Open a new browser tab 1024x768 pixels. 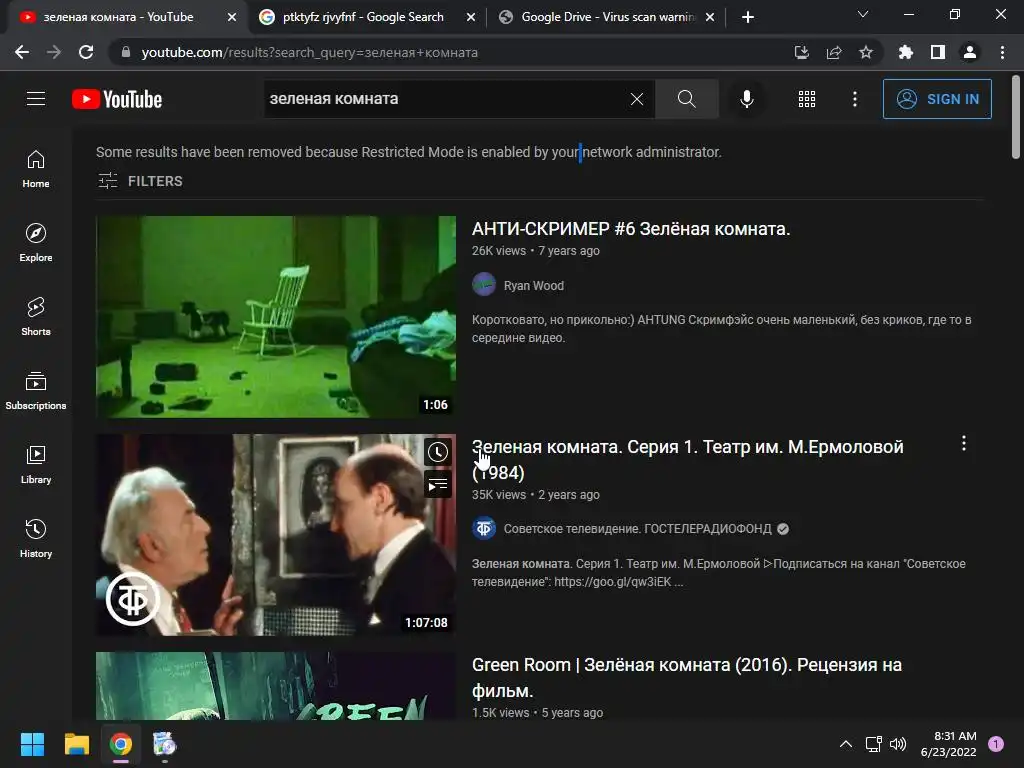tap(748, 17)
